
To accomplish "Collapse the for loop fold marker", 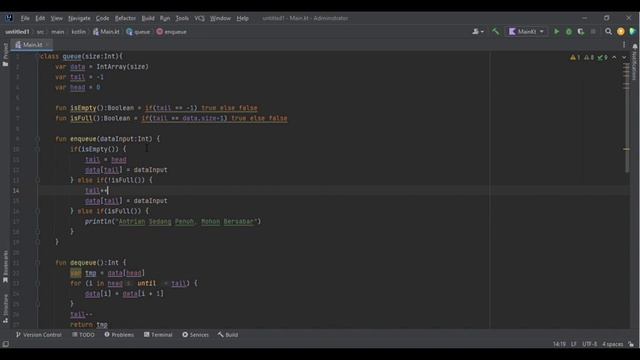I will (x=38, y=283).
